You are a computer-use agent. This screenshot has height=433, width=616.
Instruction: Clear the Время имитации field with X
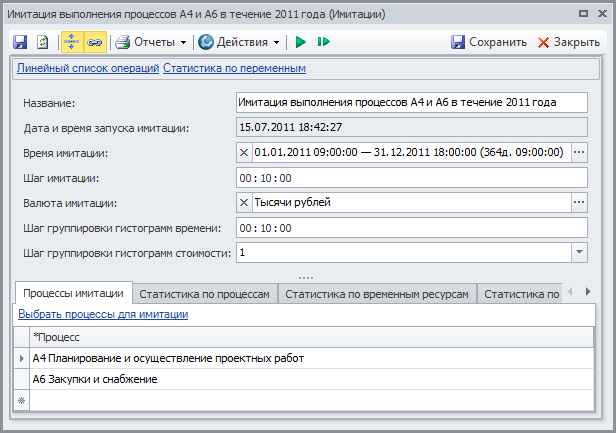point(245,152)
